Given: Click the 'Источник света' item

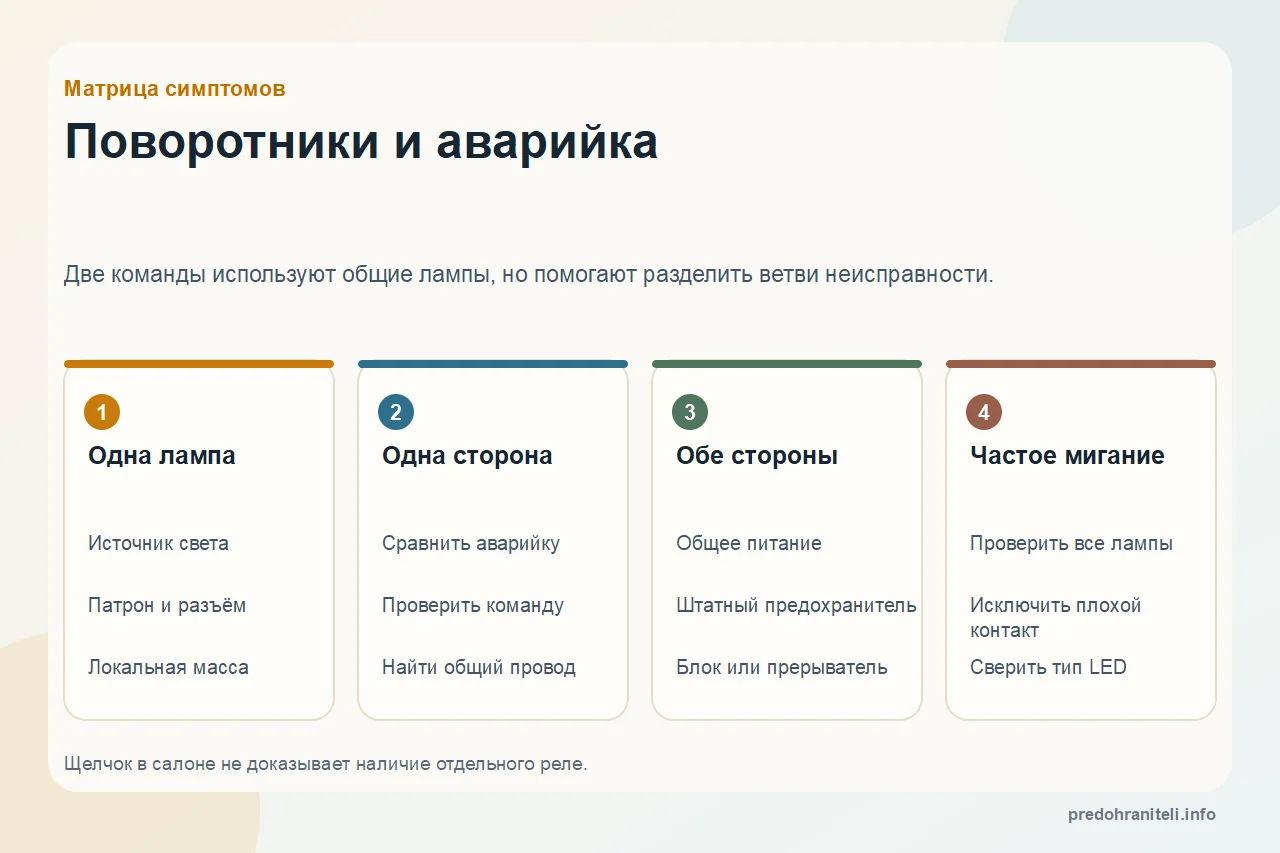Looking at the screenshot, I should [x=158, y=544].
